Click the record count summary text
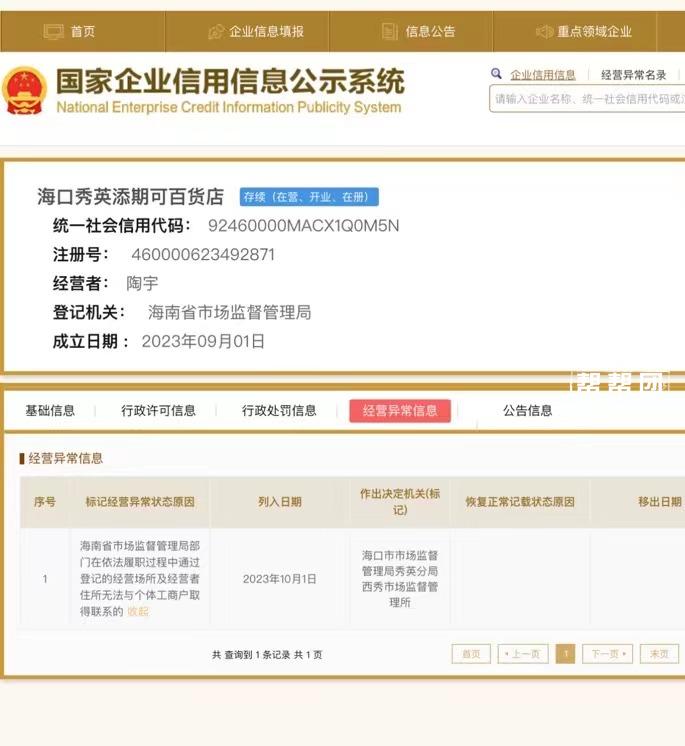The width and height of the screenshot is (685, 746). (267, 655)
